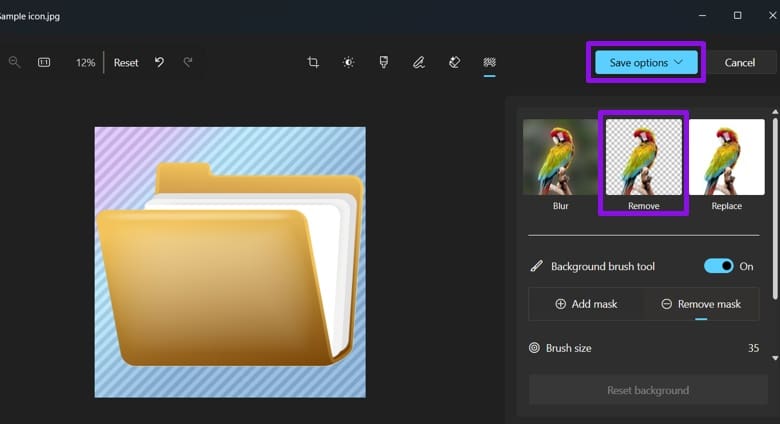This screenshot has height=424, width=780.
Task: Click the panel scrollbar down arrow
Action: click(x=775, y=358)
